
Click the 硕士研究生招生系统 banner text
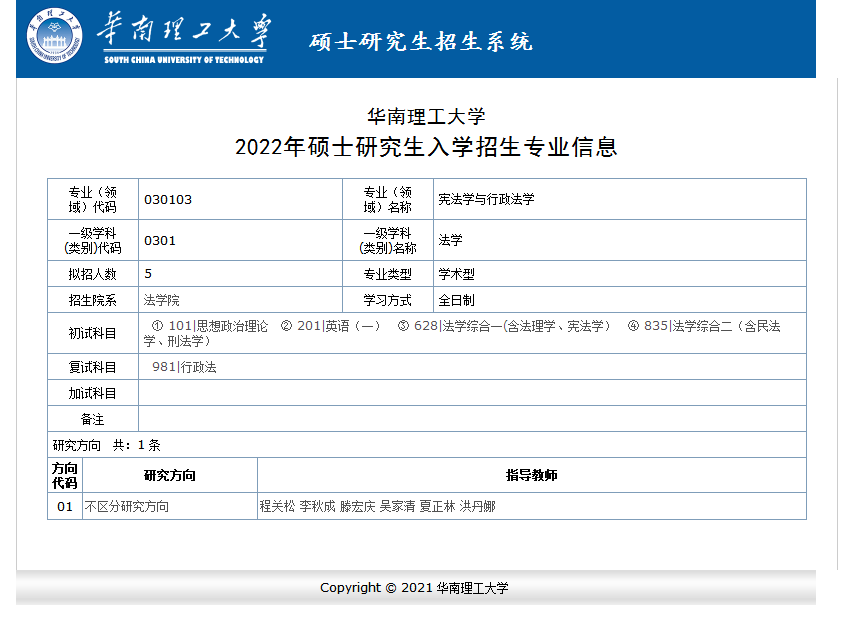point(420,42)
